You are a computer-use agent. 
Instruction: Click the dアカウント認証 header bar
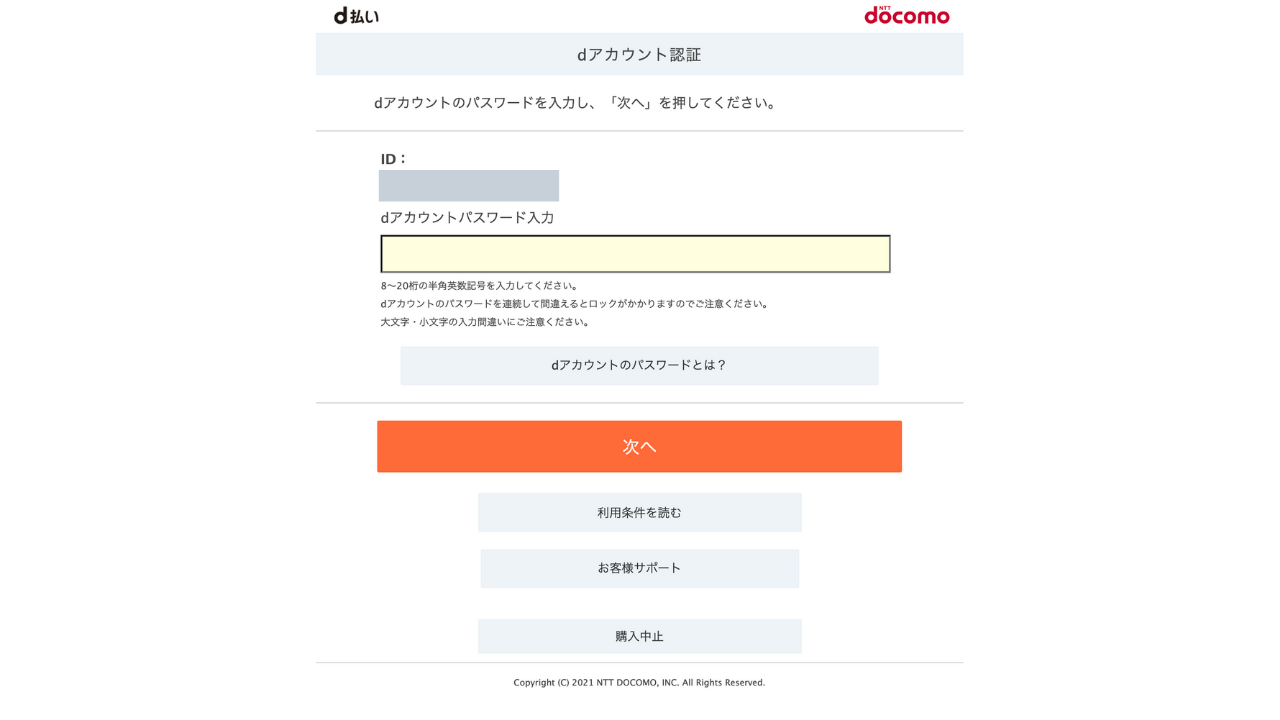[x=639, y=54]
